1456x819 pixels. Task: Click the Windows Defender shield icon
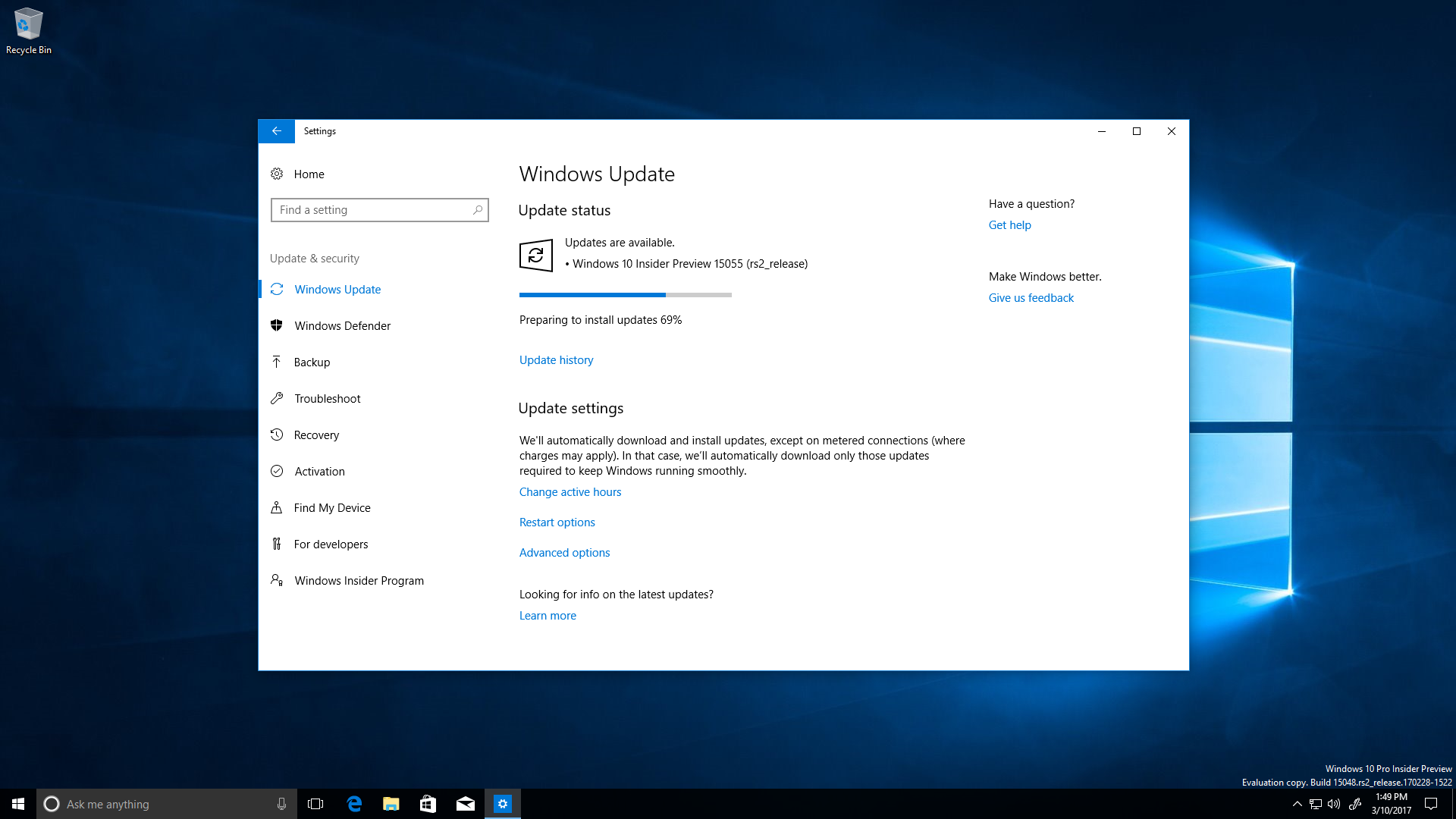coord(277,326)
